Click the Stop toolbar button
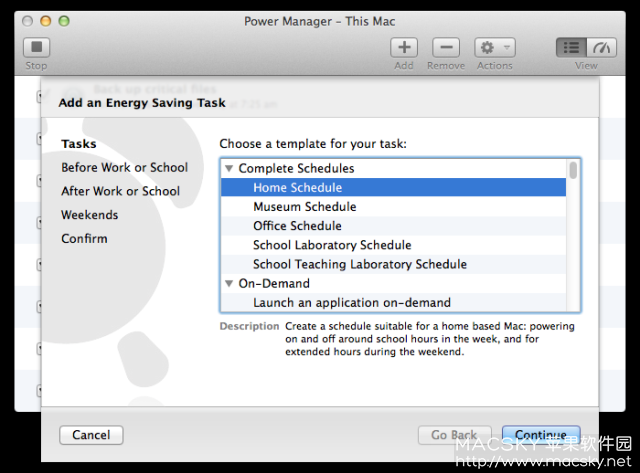640x473 pixels. (36, 47)
